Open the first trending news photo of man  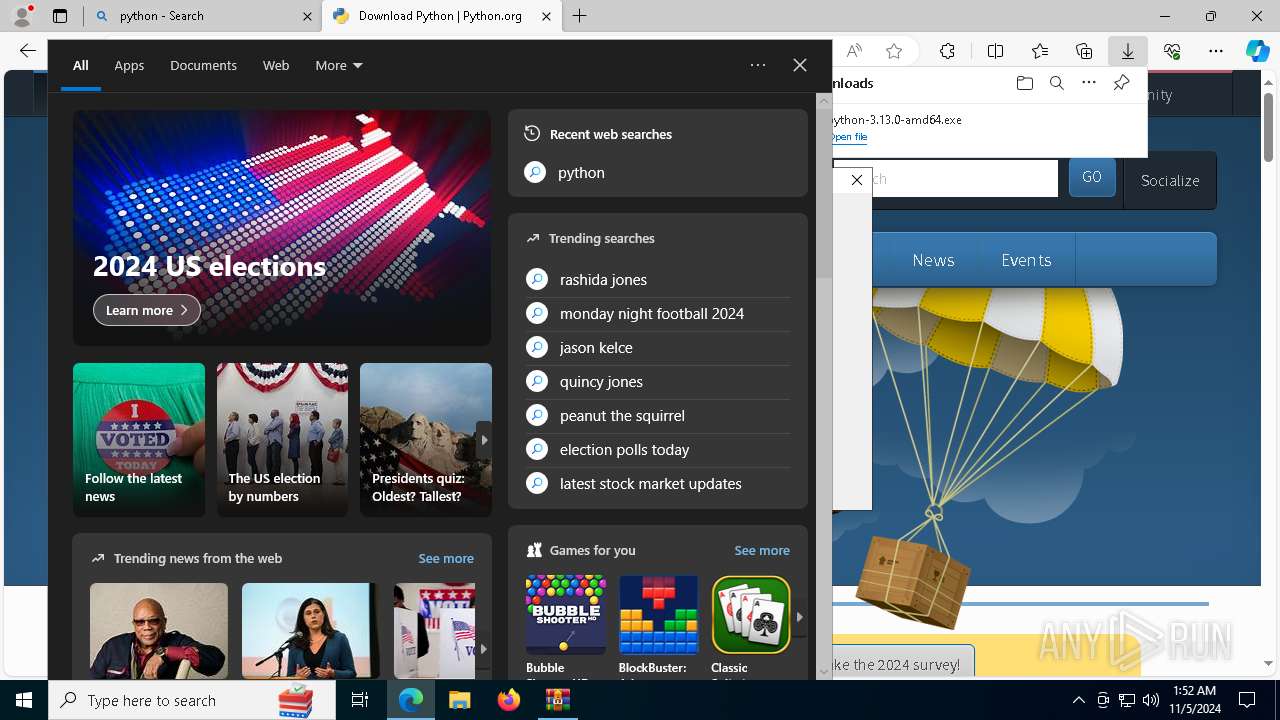coord(159,631)
